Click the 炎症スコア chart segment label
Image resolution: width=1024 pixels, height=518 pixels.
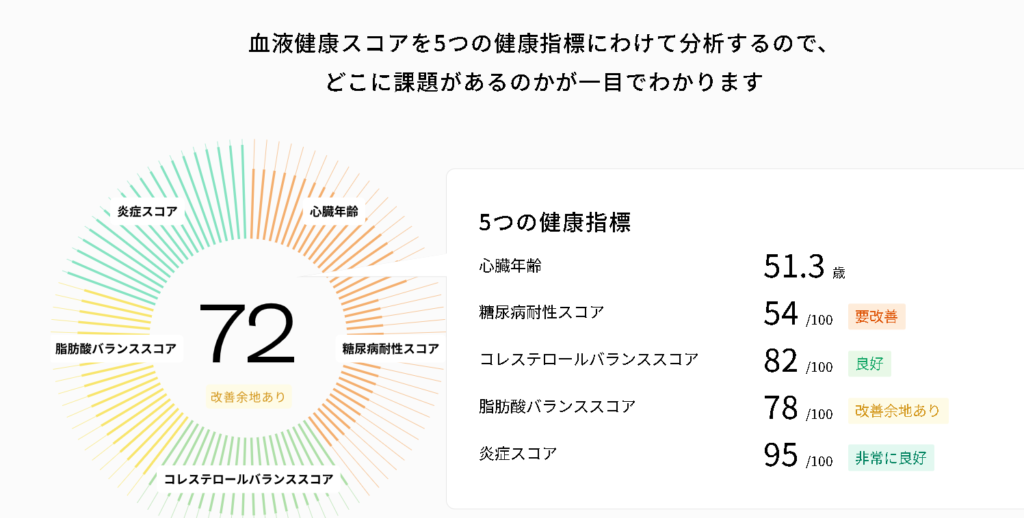(147, 211)
